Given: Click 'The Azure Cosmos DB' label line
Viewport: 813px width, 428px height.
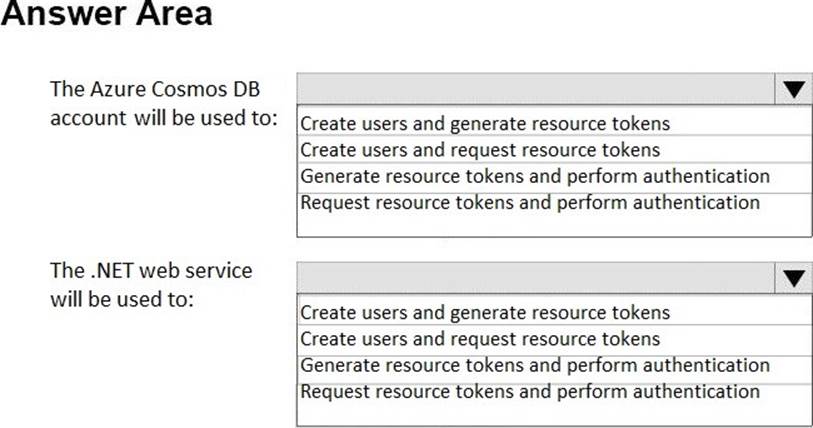Looking at the screenshot, I should click(x=147, y=89).
